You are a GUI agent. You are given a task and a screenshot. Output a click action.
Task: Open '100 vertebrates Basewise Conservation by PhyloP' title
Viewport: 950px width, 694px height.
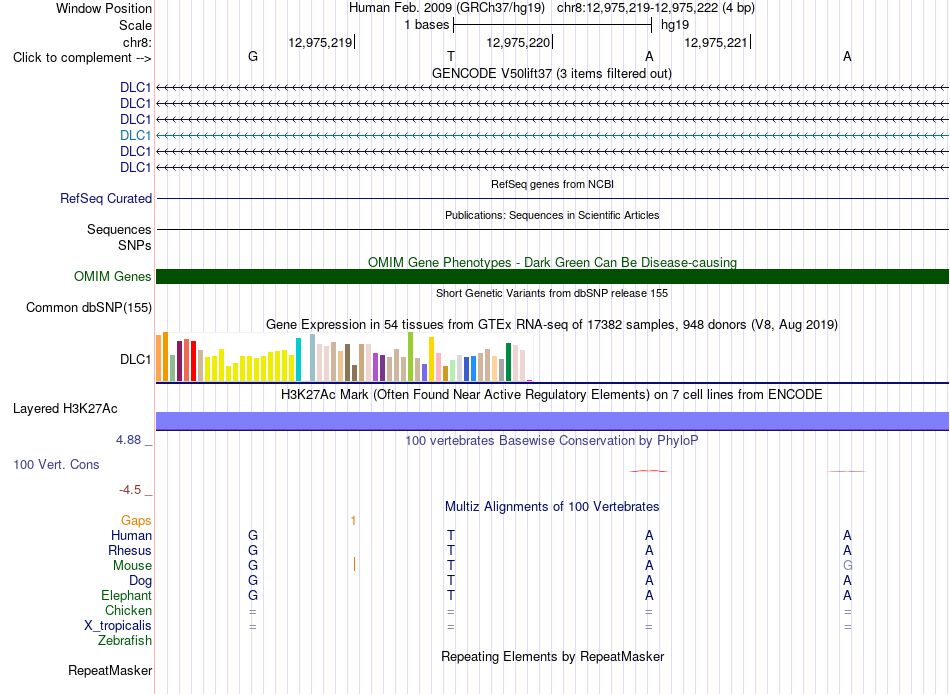point(551,441)
